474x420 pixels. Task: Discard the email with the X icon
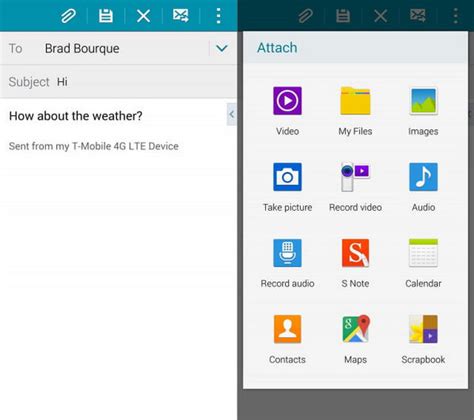coord(143,16)
